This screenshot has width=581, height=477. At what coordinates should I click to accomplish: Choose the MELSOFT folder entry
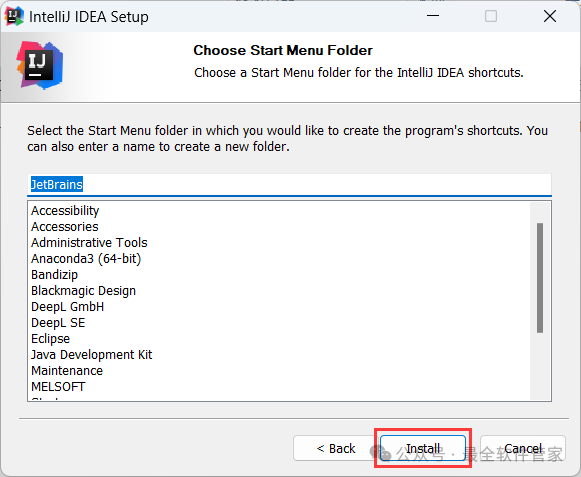coord(58,387)
